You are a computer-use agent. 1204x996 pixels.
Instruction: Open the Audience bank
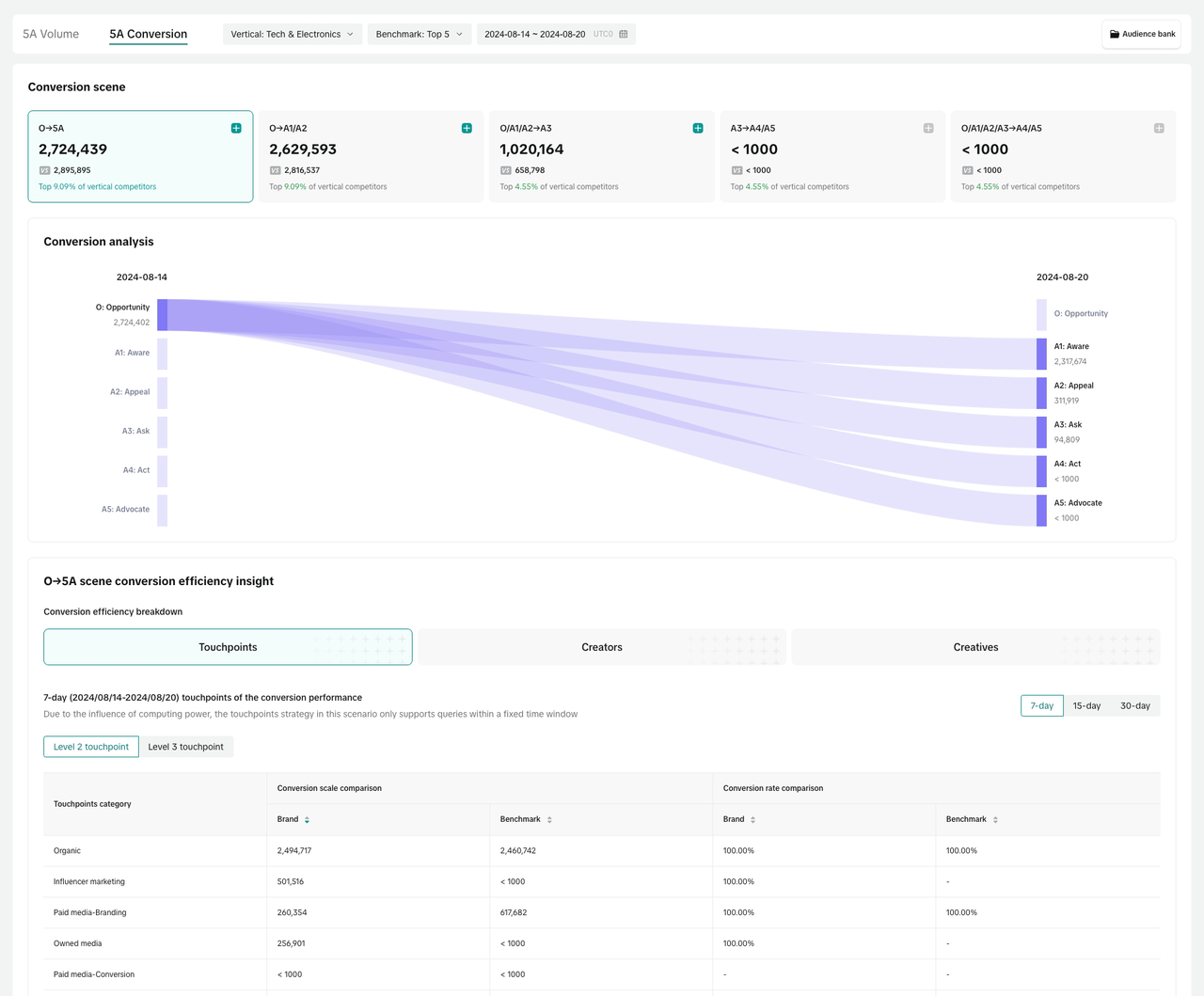(x=1141, y=34)
